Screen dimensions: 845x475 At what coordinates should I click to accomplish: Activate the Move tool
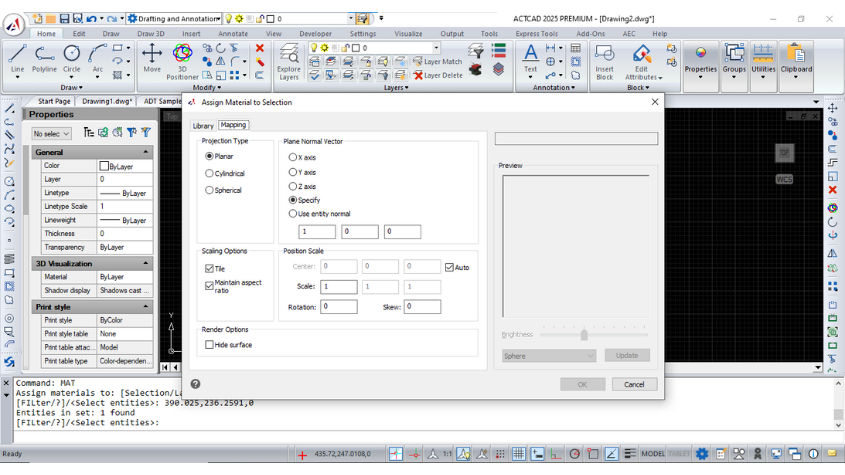152,58
